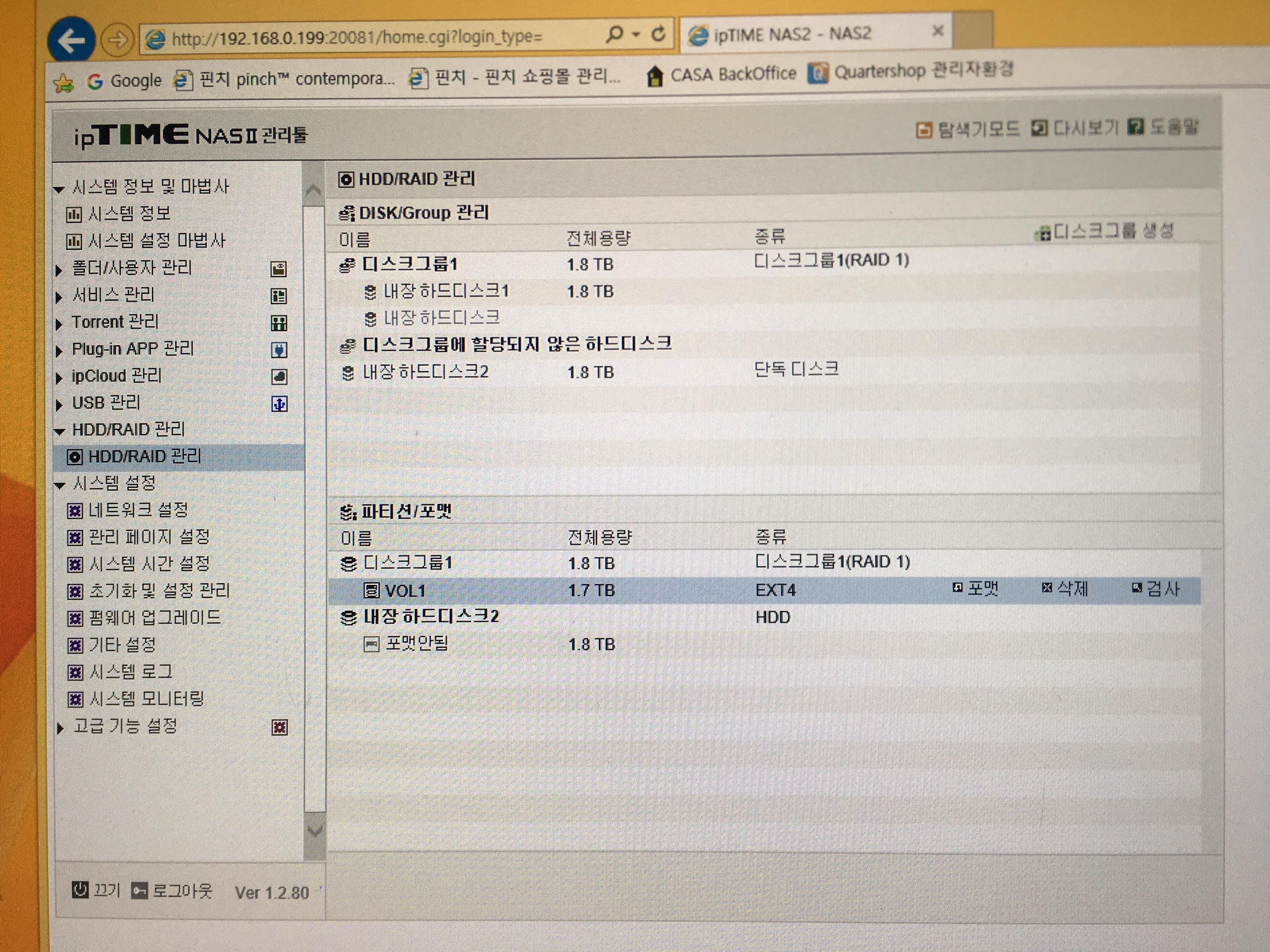1270x952 pixels.
Task: Open the Quartershop 관리자환경 bookmark
Action: 911,71
